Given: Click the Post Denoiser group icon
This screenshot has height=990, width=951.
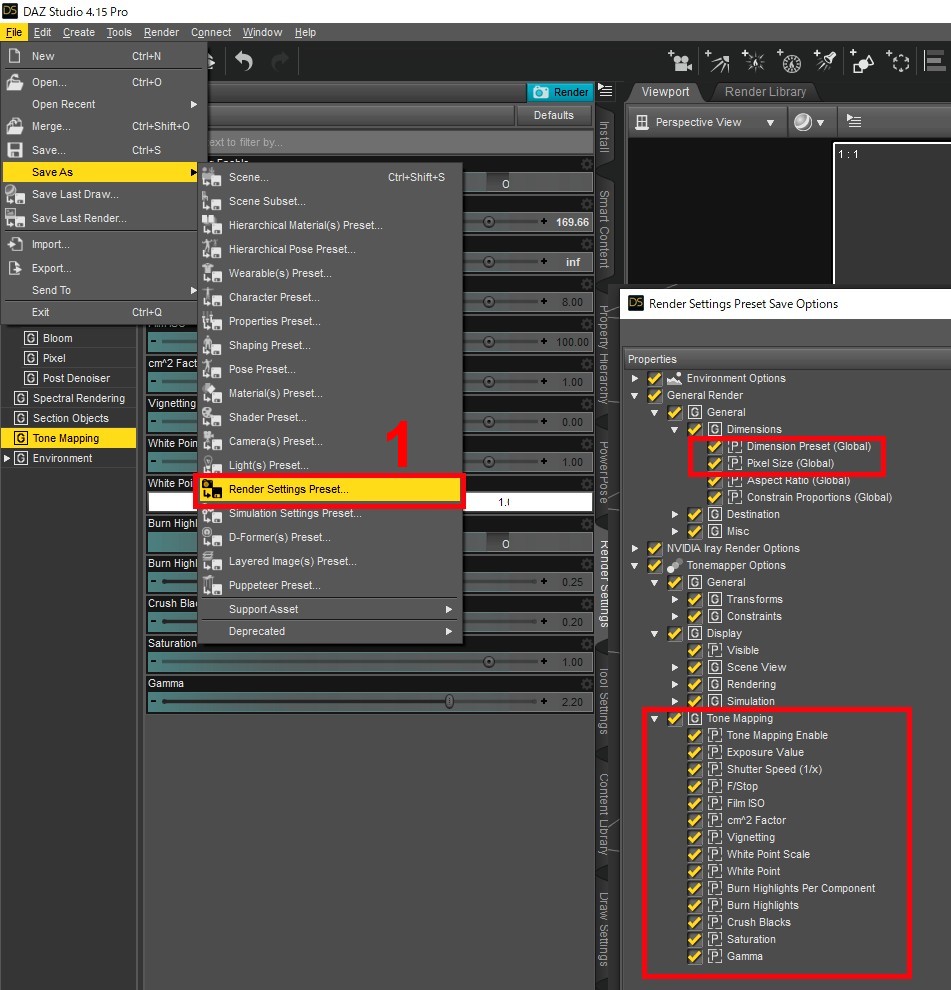Looking at the screenshot, I should [x=31, y=378].
